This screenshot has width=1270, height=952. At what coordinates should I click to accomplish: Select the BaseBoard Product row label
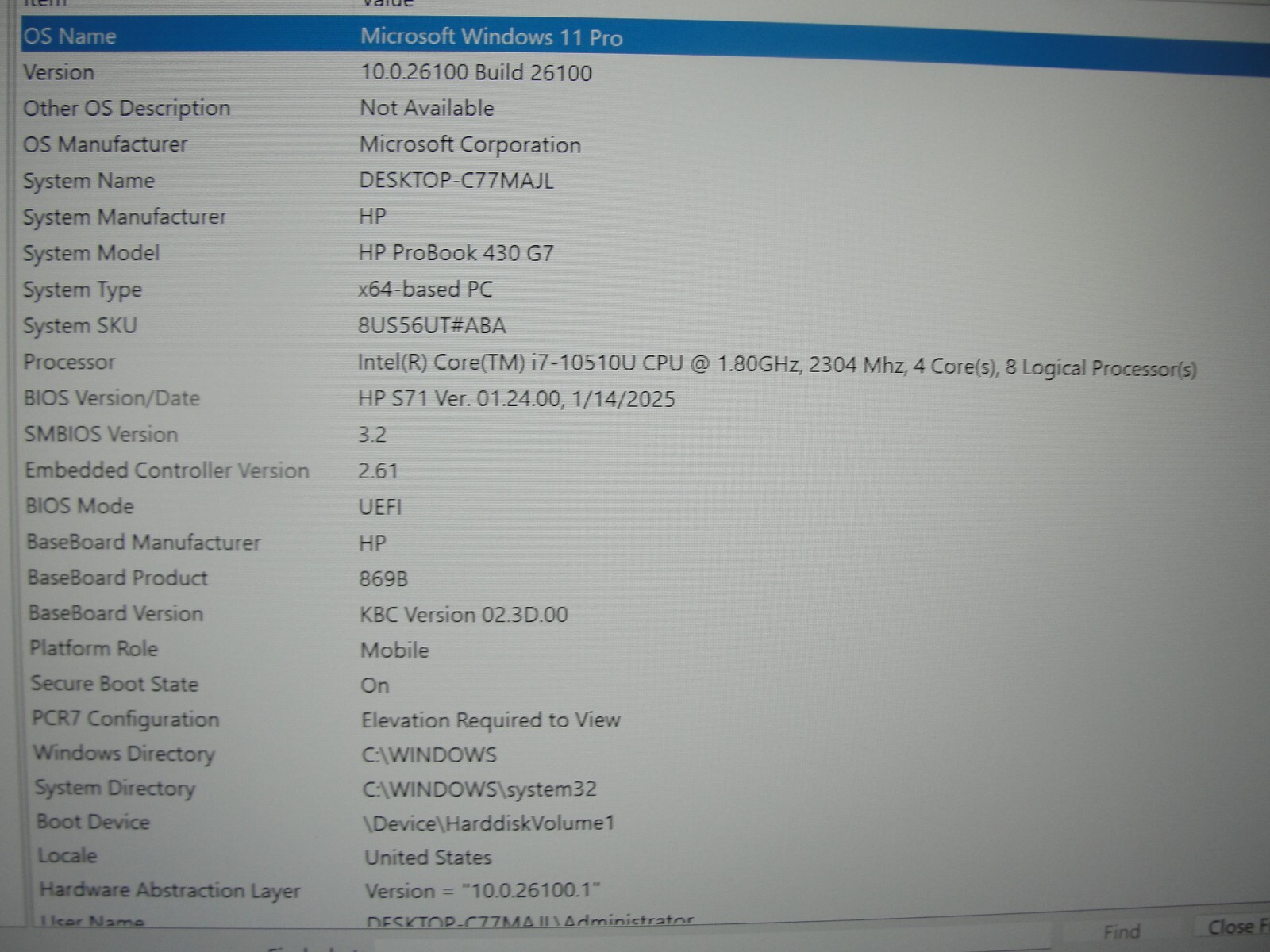[x=117, y=578]
